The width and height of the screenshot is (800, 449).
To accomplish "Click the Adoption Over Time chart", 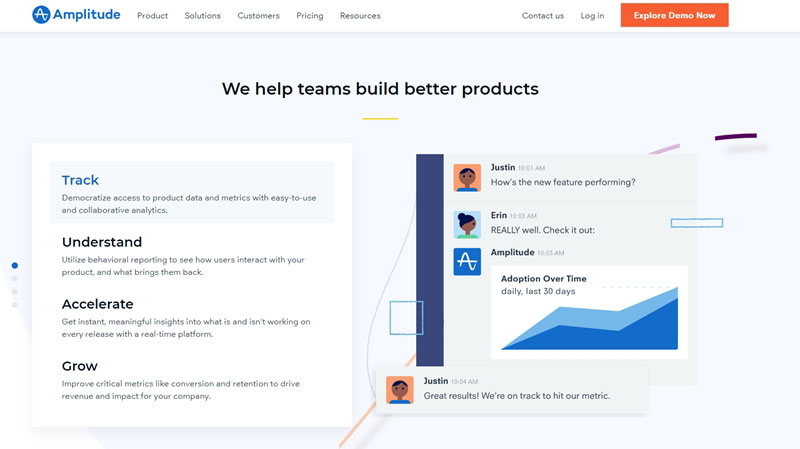I will (589, 312).
